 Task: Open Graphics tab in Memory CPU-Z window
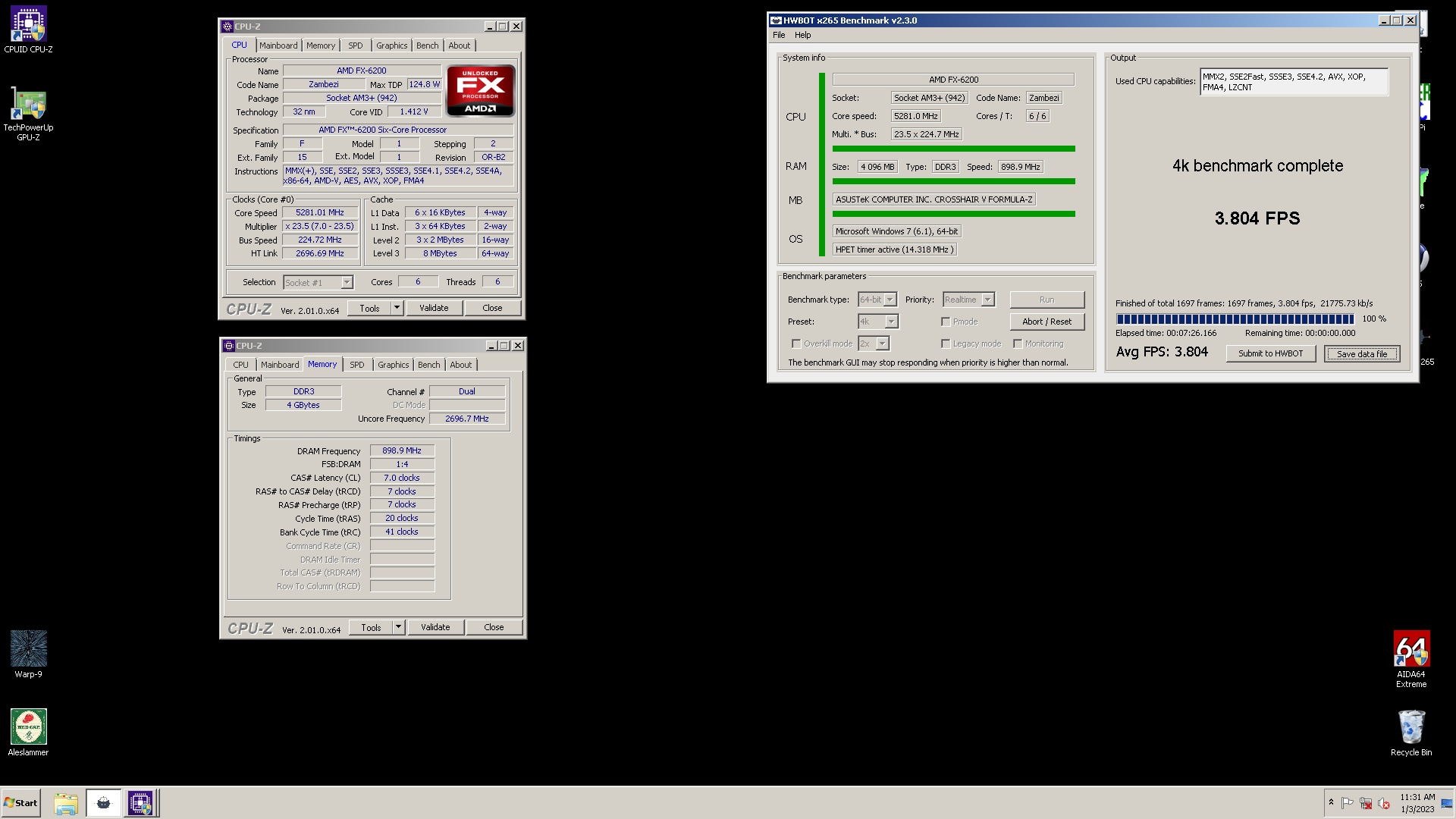393,365
